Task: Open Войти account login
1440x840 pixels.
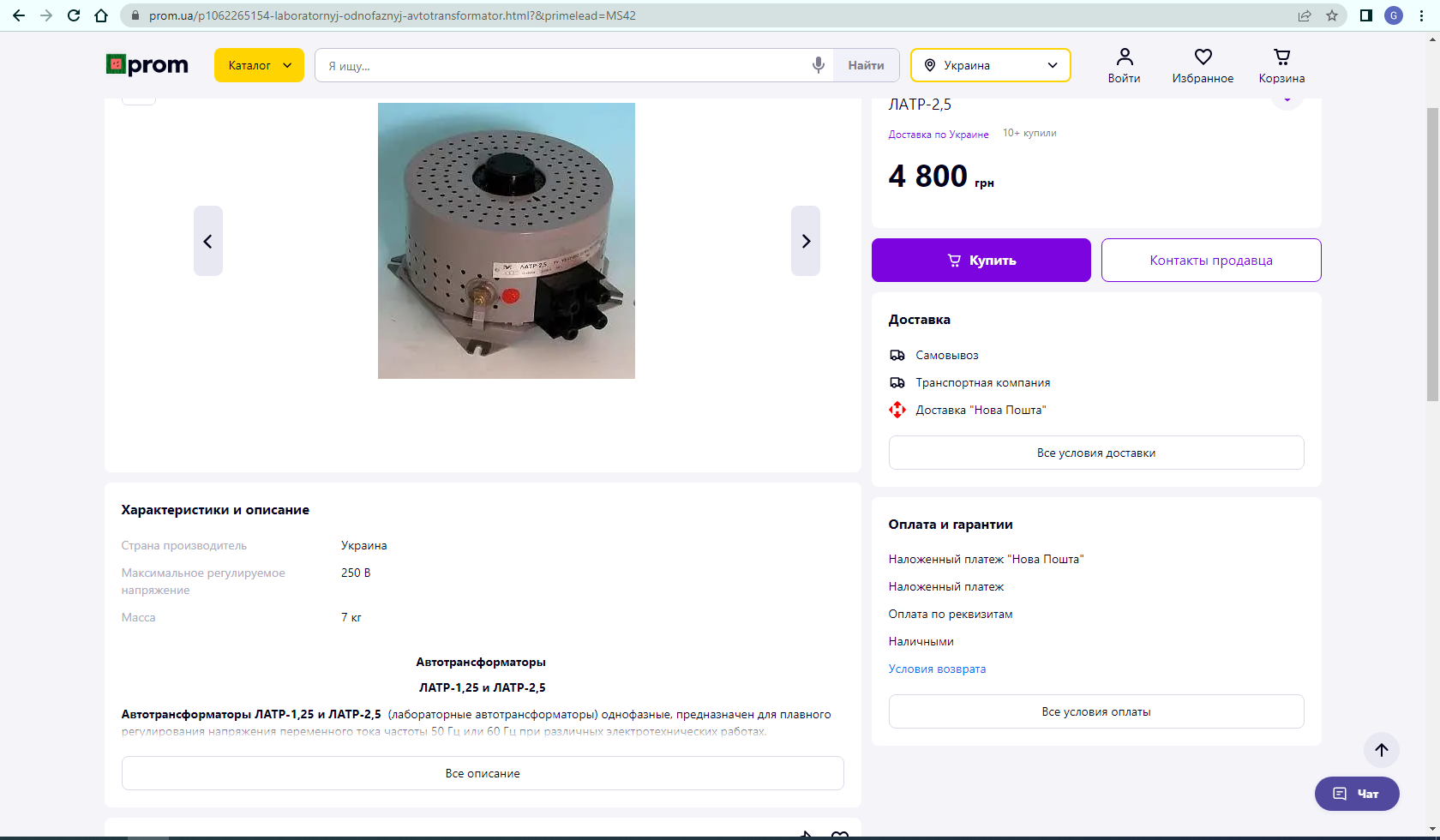Action: [x=1124, y=66]
